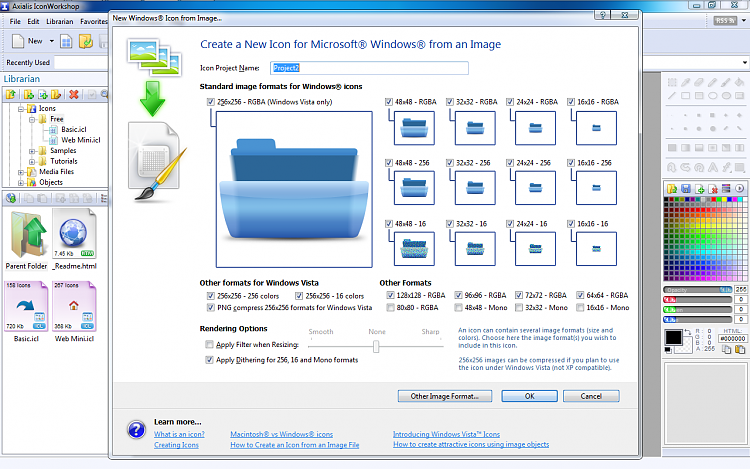Click the OK button
Image resolution: width=750 pixels, height=469 pixels.
tap(529, 396)
